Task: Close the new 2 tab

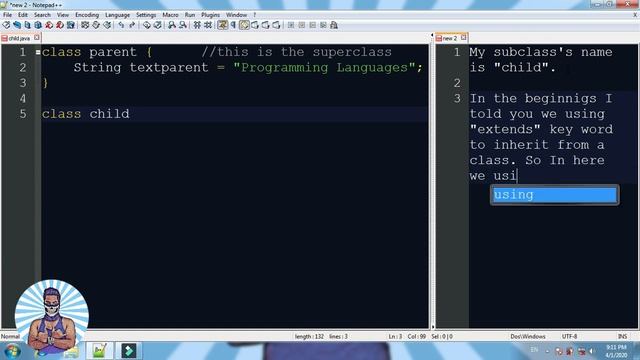Action: pos(463,38)
